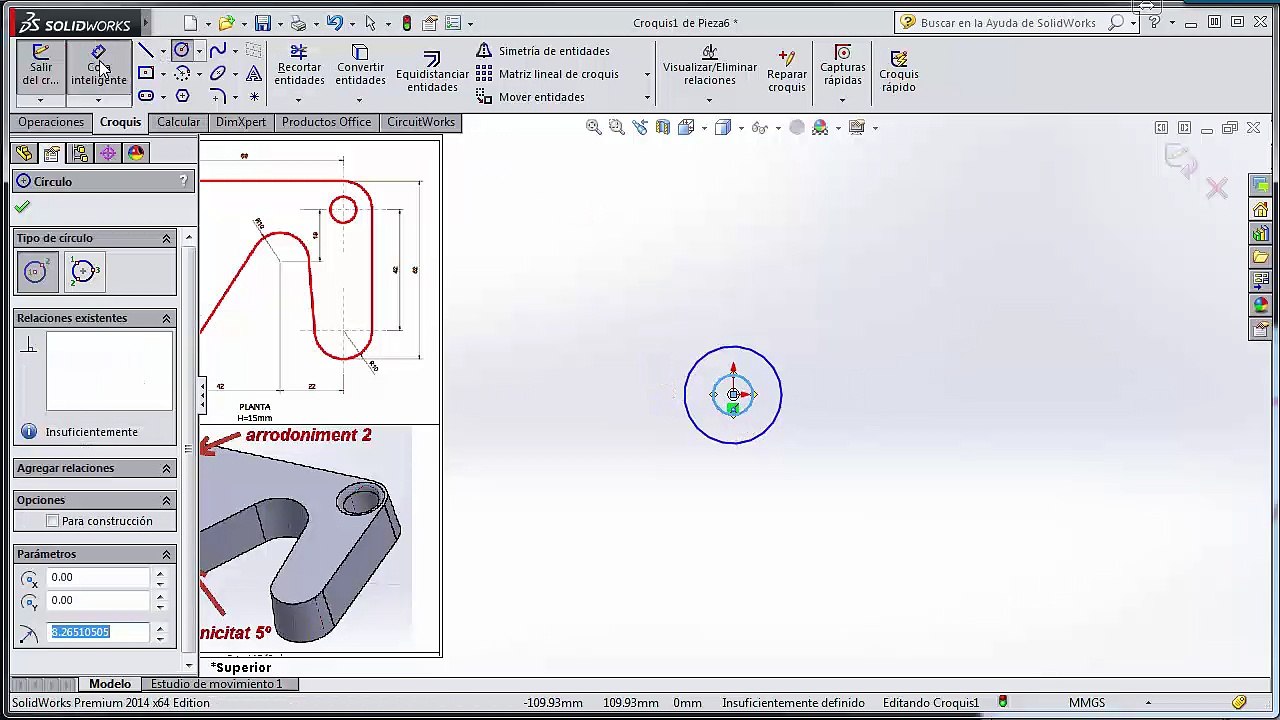1280x720 pixels.
Task: Click Matriz lineal de croquis
Action: coord(548,74)
